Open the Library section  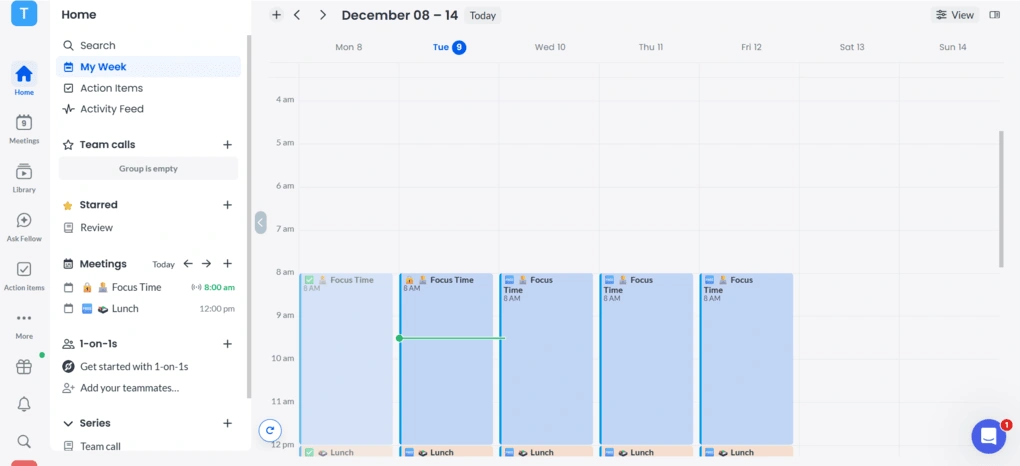point(24,177)
